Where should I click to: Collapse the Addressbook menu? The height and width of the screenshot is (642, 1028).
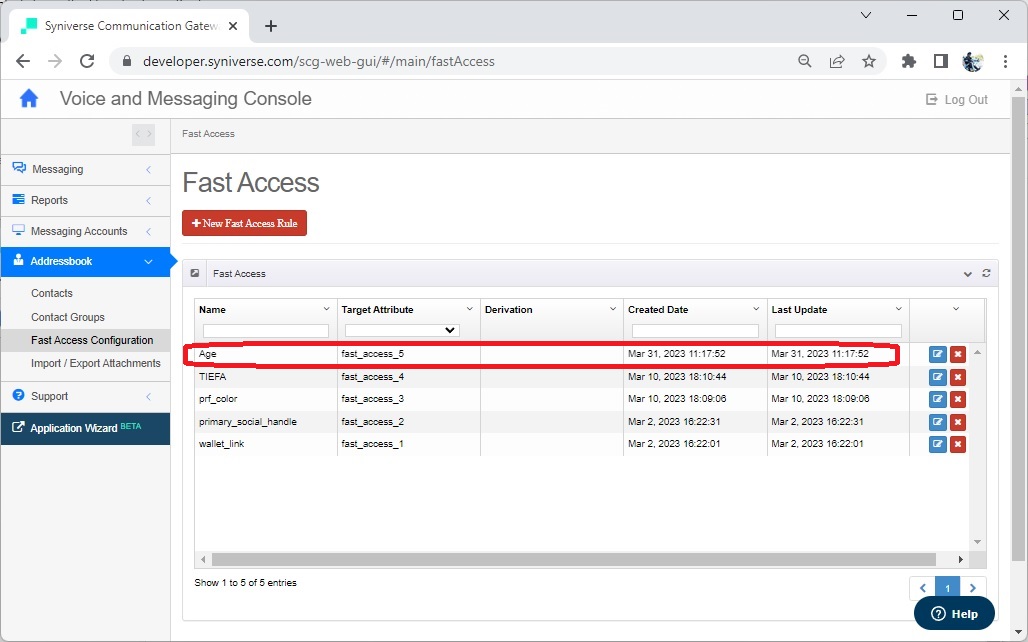click(85, 261)
